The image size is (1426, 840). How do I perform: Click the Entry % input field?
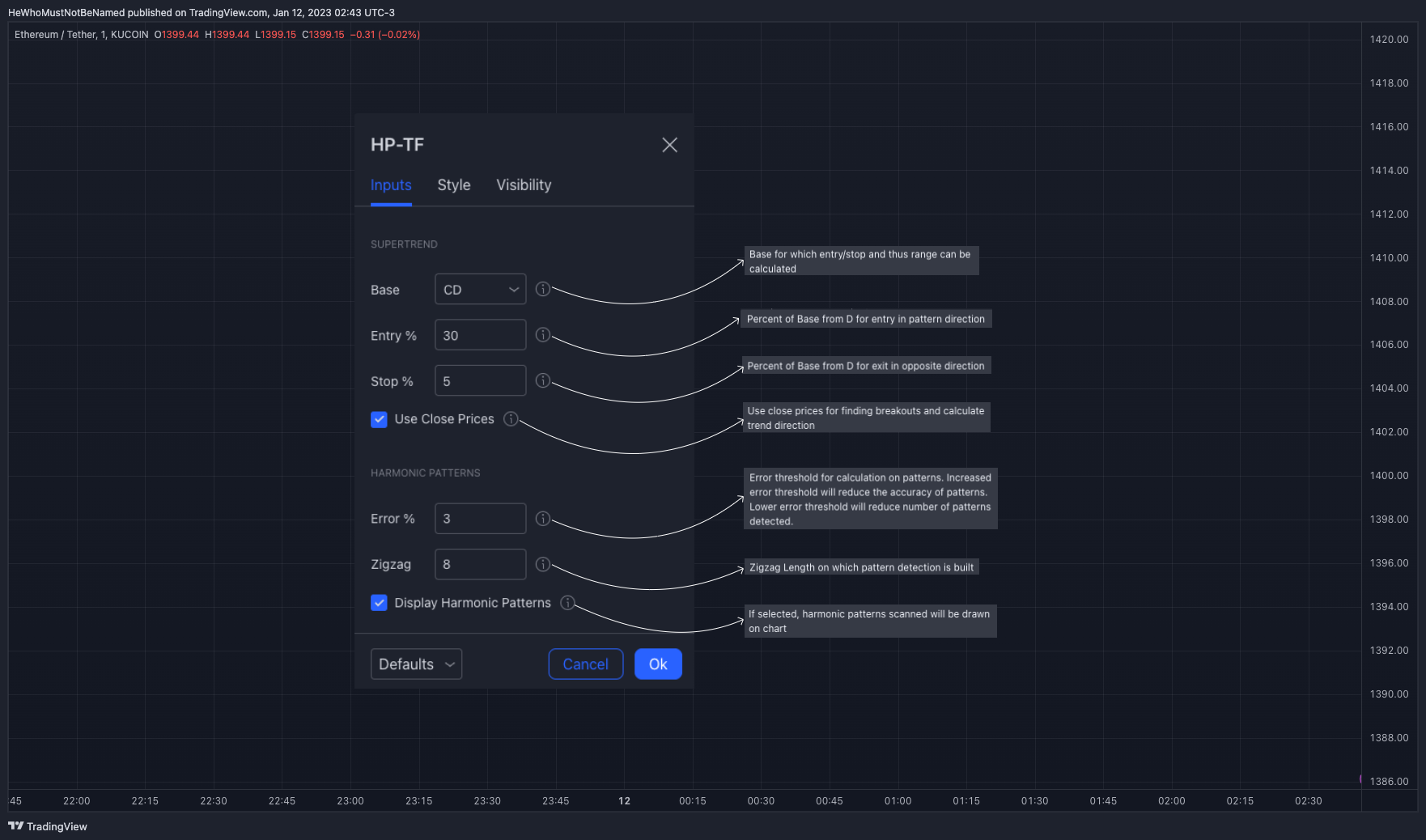[481, 335]
